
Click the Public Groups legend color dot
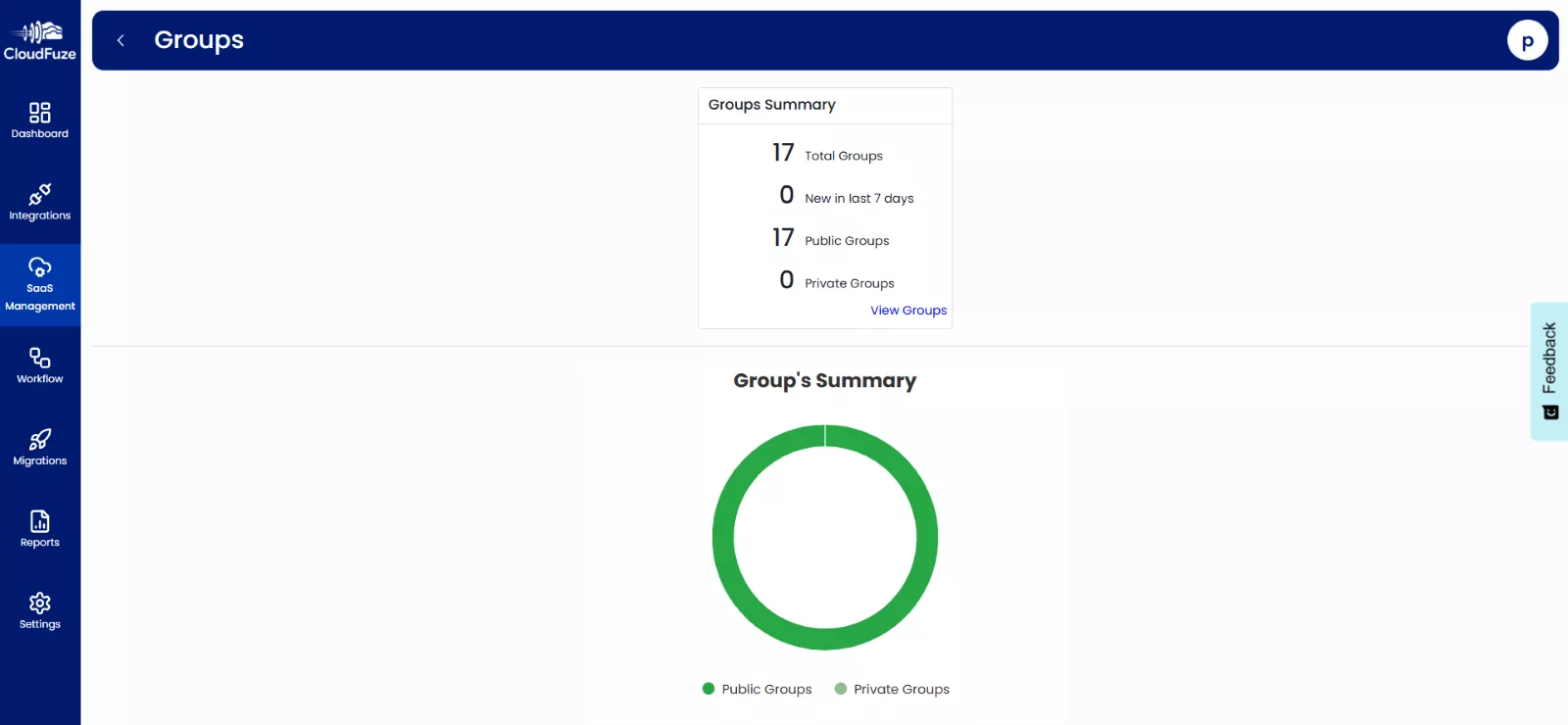(709, 689)
